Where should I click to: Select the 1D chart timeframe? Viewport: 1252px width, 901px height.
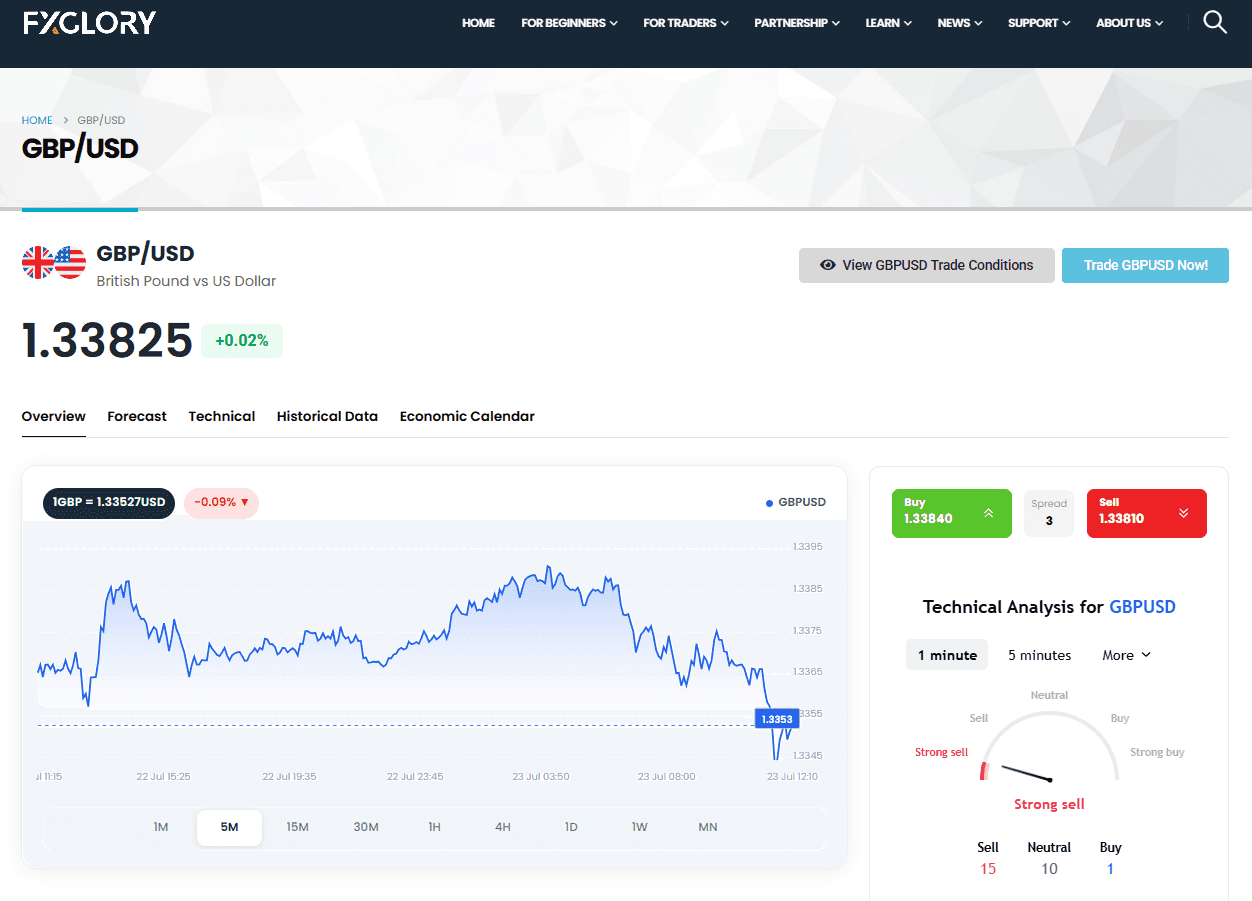point(571,827)
